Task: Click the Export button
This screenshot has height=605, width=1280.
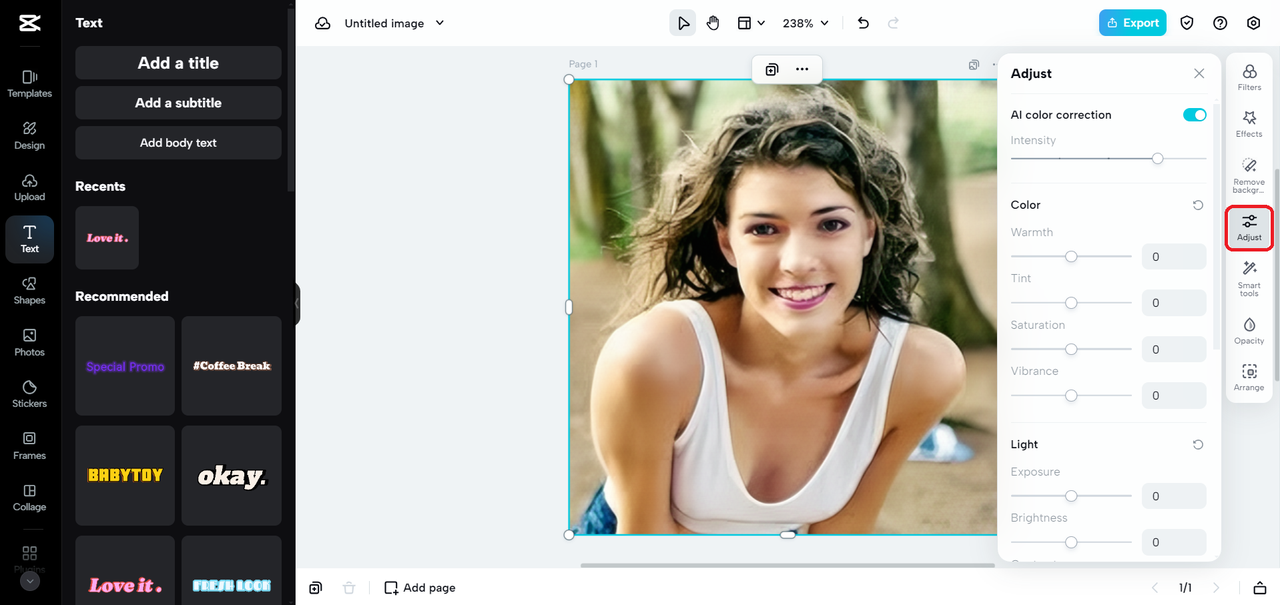Action: tap(1132, 23)
